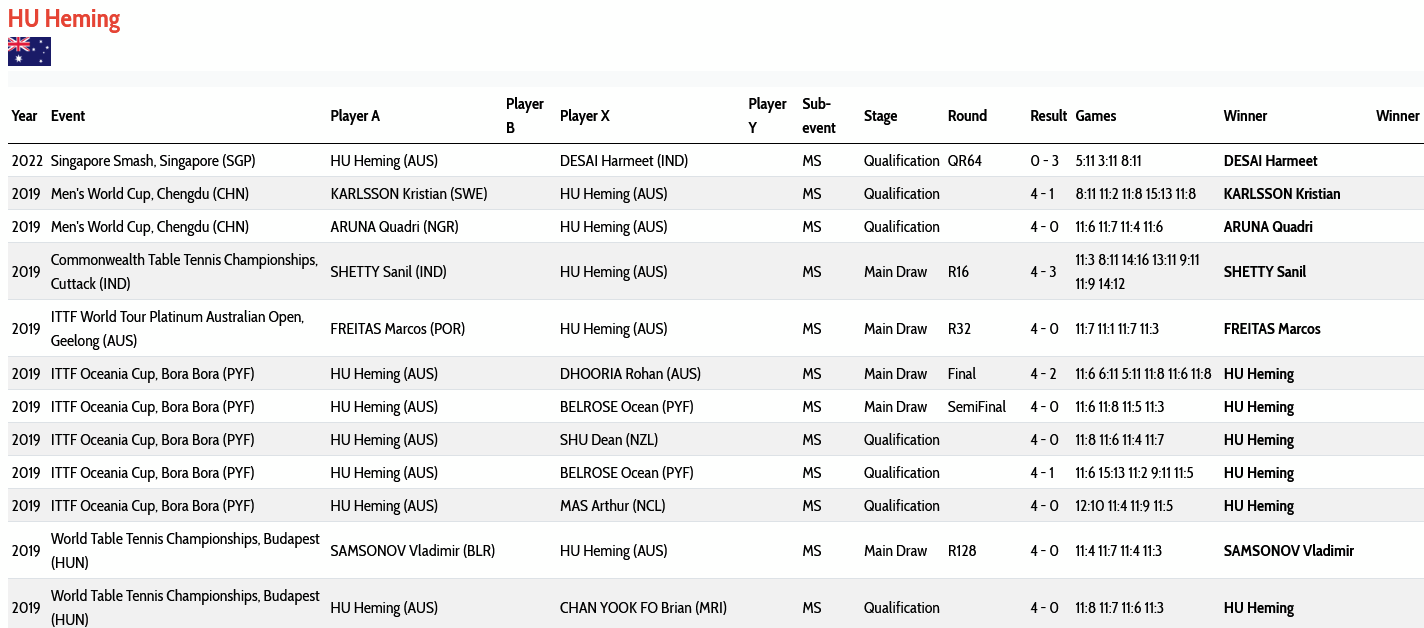This screenshot has width=1424, height=628.
Task: Click the Player A column header
Action: (x=355, y=116)
